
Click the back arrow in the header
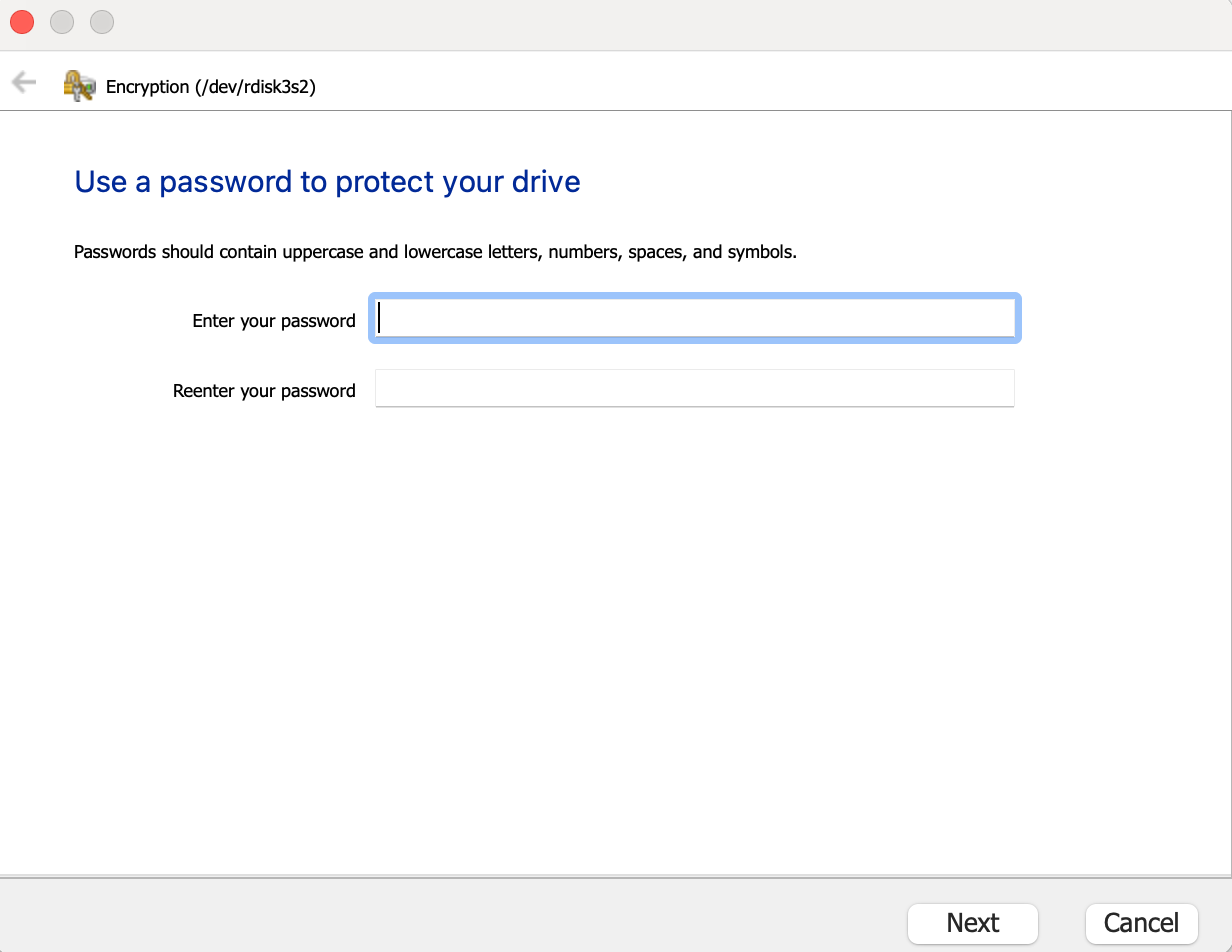tap(24, 83)
